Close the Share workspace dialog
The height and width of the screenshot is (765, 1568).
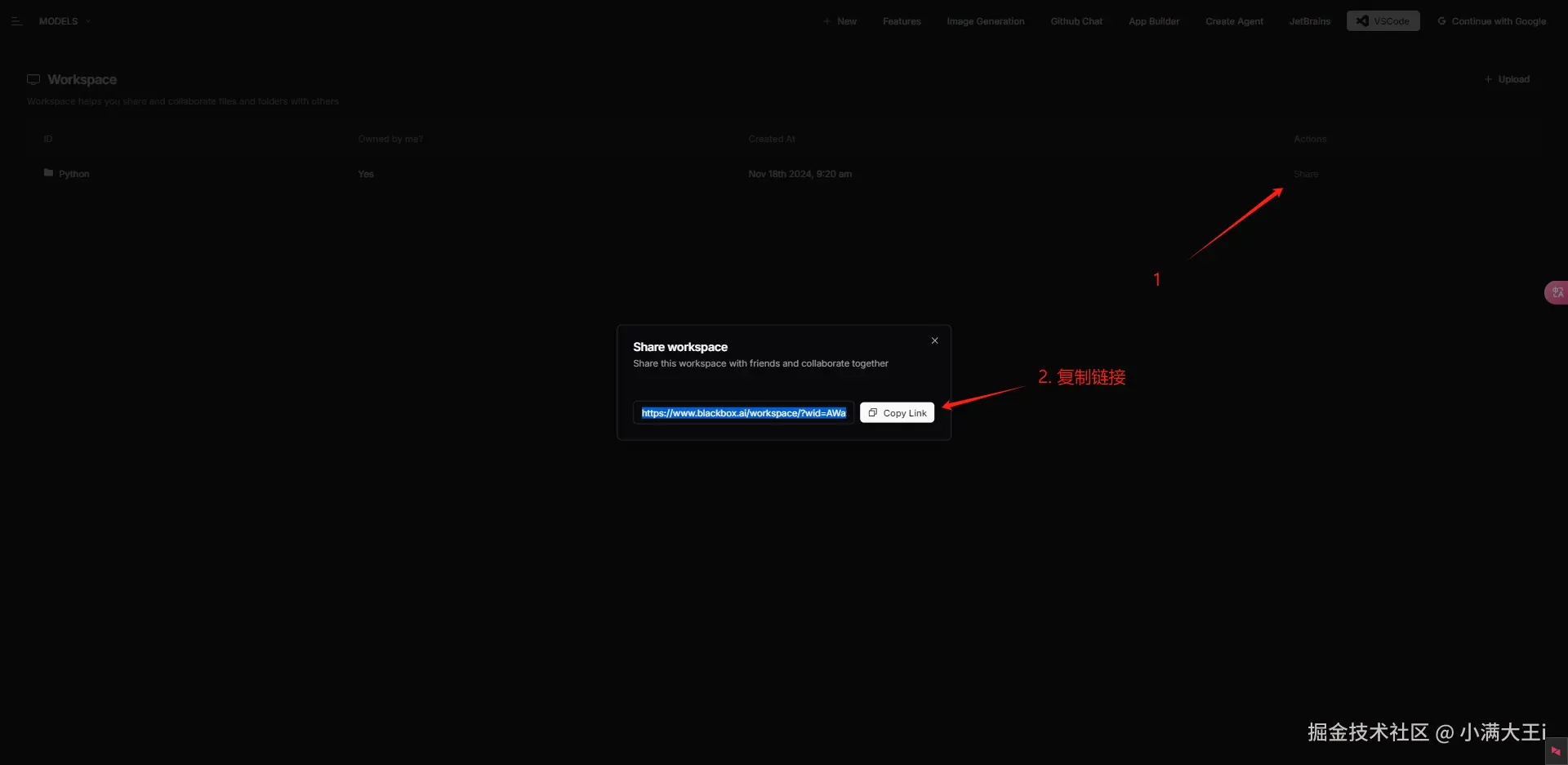(934, 340)
